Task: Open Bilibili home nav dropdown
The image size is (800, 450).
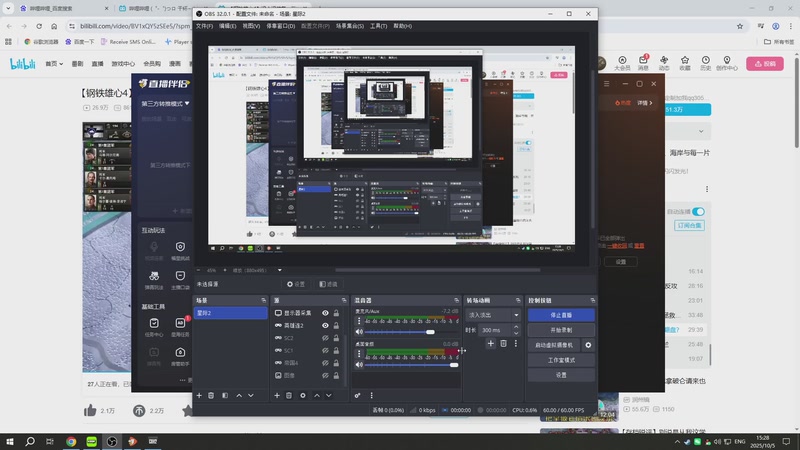Action: [x=54, y=64]
